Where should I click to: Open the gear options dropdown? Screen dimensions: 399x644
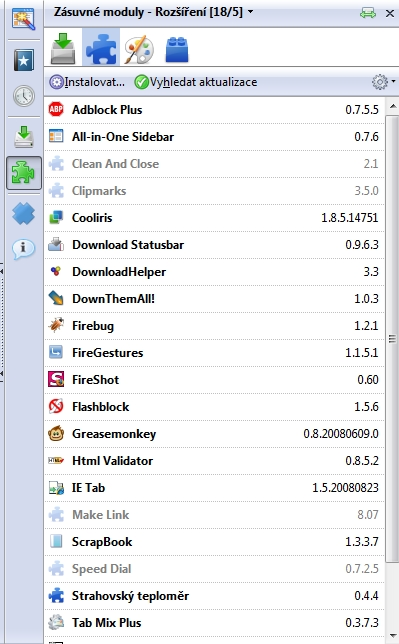(x=383, y=82)
